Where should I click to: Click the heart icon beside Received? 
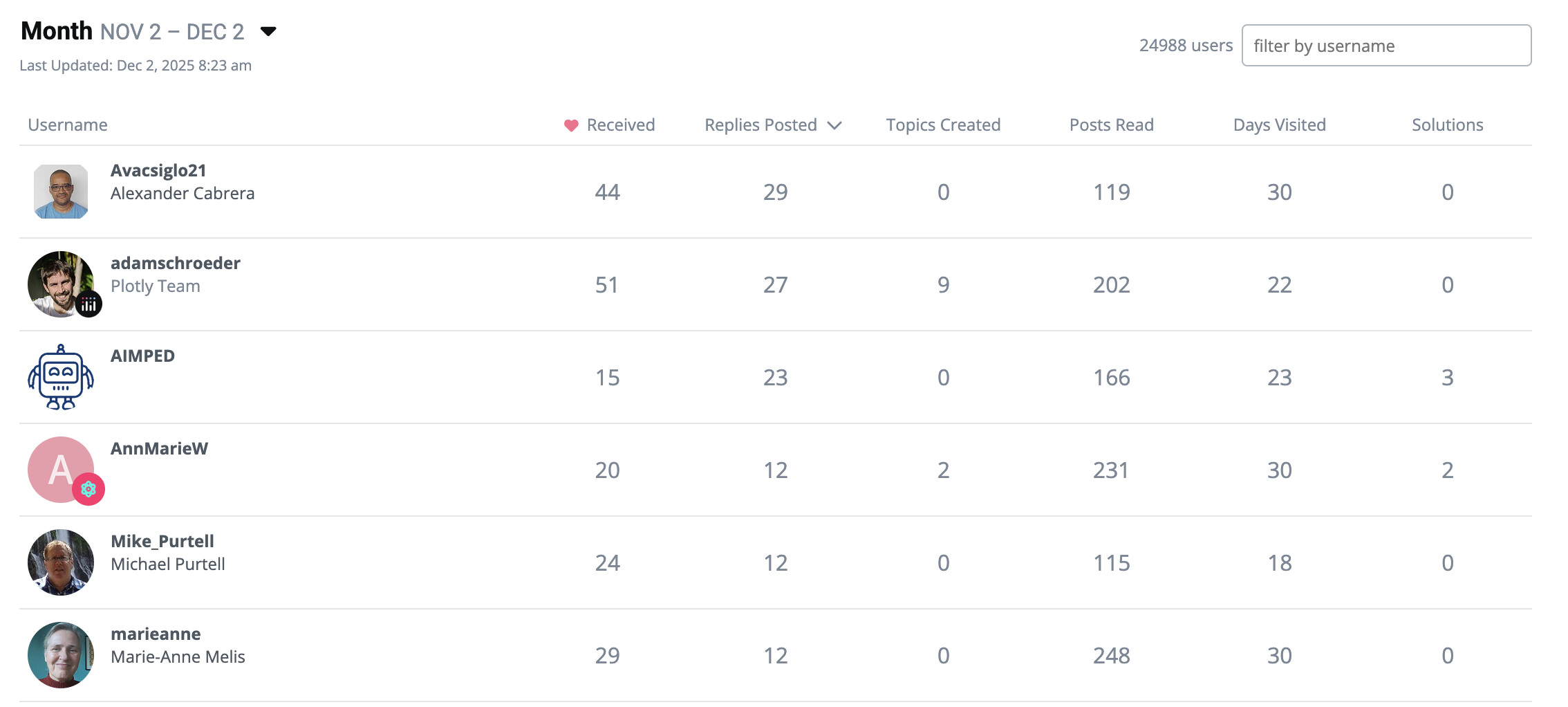571,125
